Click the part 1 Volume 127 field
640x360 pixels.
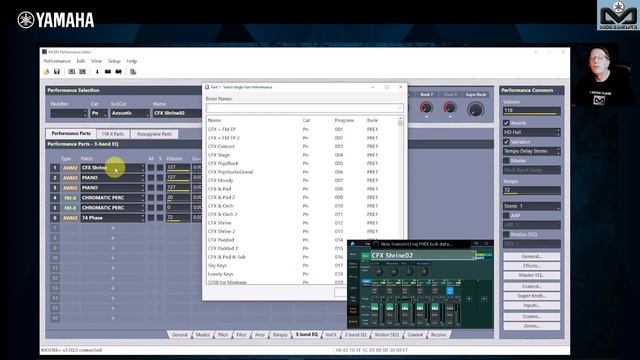click(178, 168)
